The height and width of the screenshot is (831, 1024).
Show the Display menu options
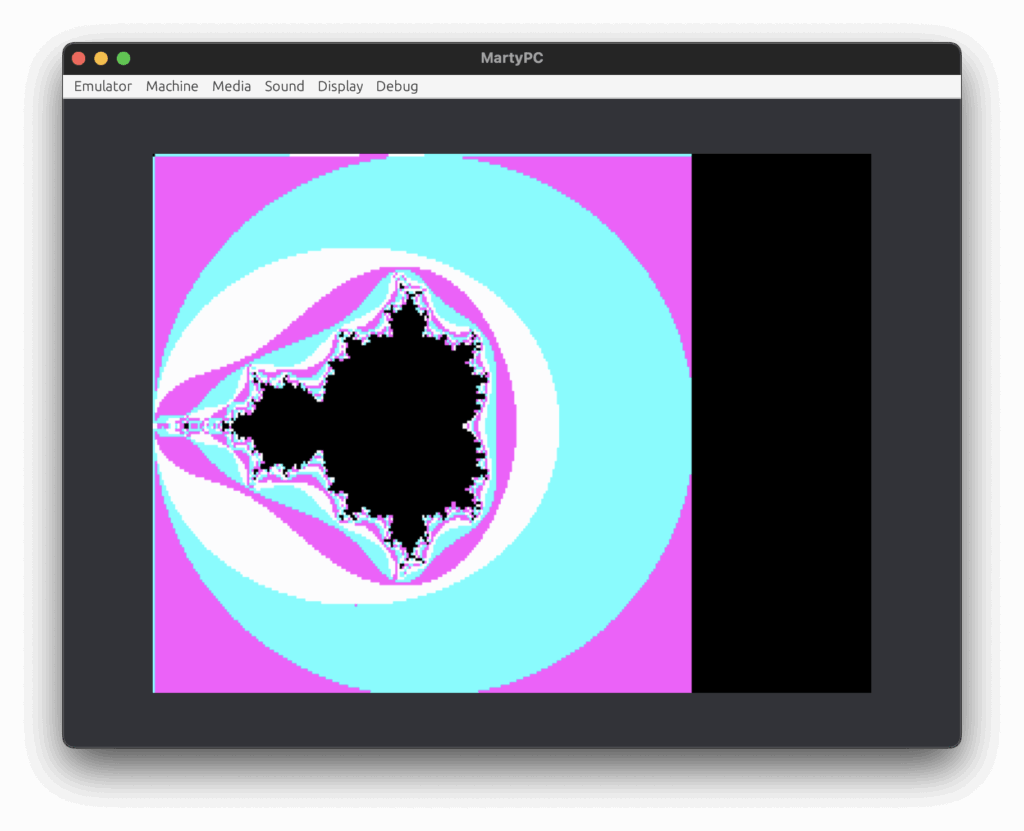[340, 86]
